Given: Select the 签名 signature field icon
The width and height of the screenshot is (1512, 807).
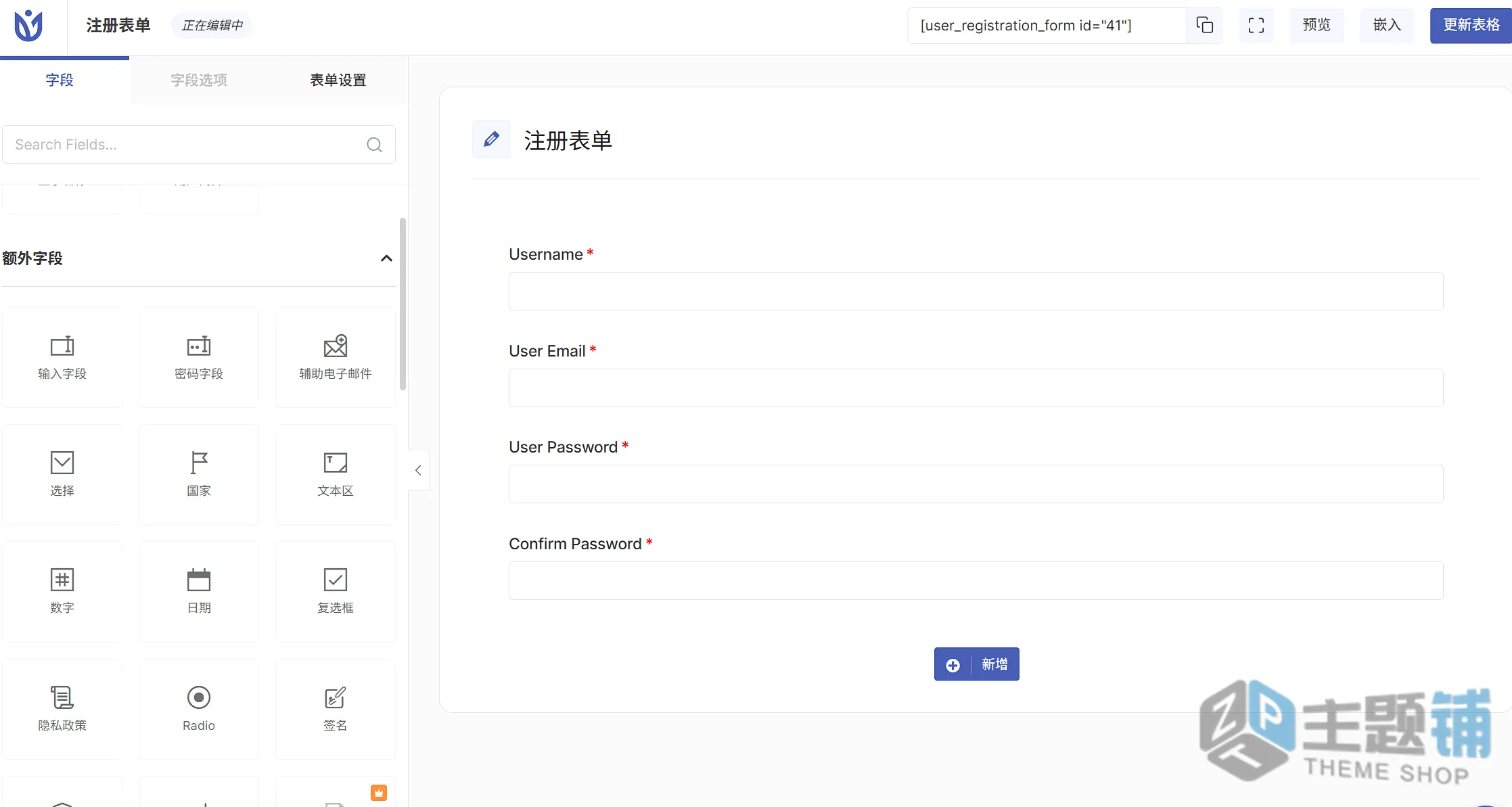Looking at the screenshot, I should pos(336,697).
